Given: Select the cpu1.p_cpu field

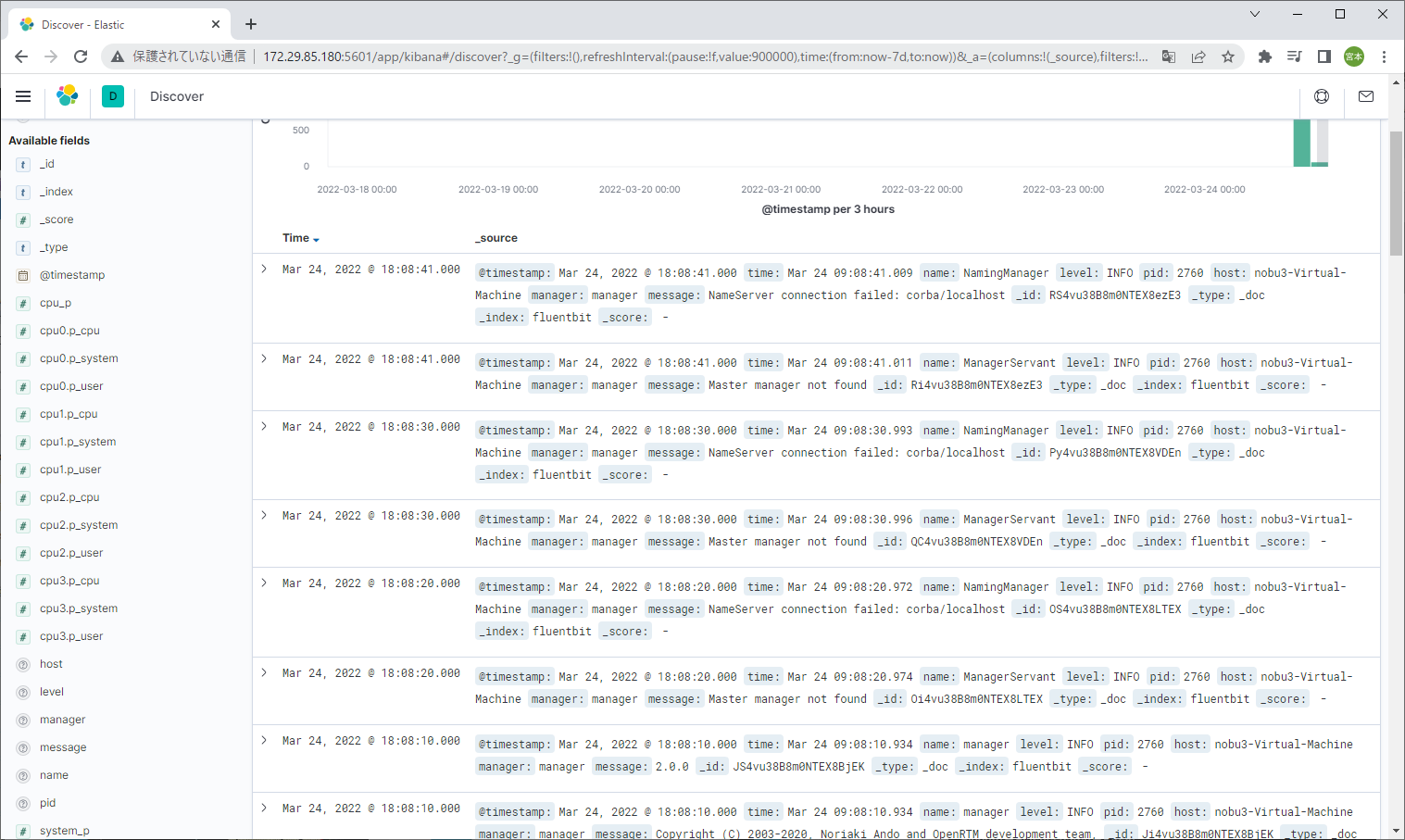Looking at the screenshot, I should coord(69,414).
